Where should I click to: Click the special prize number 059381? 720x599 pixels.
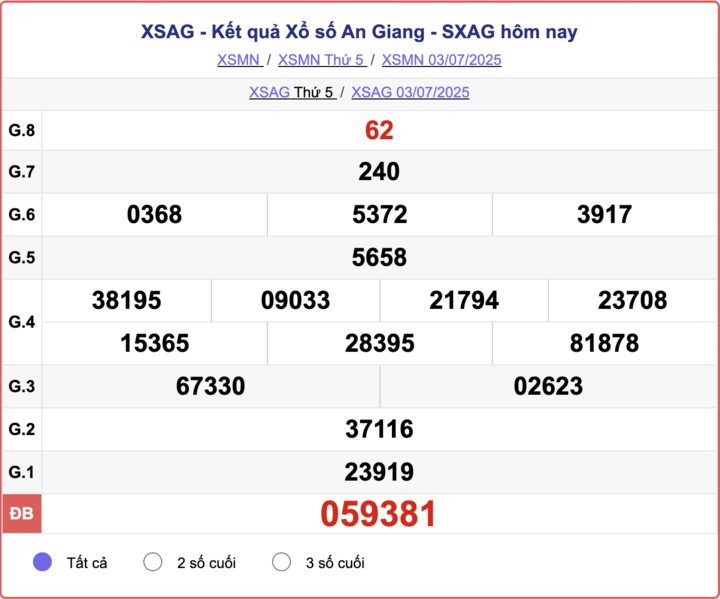[x=379, y=514]
